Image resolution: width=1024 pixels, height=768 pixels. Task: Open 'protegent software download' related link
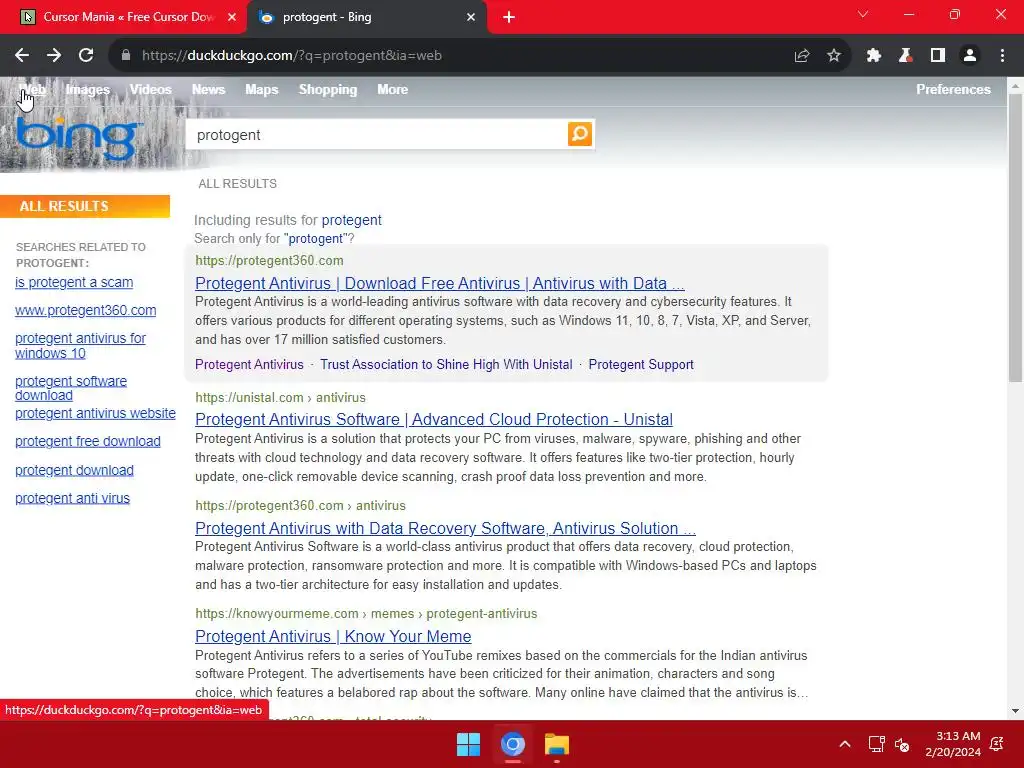pos(71,388)
